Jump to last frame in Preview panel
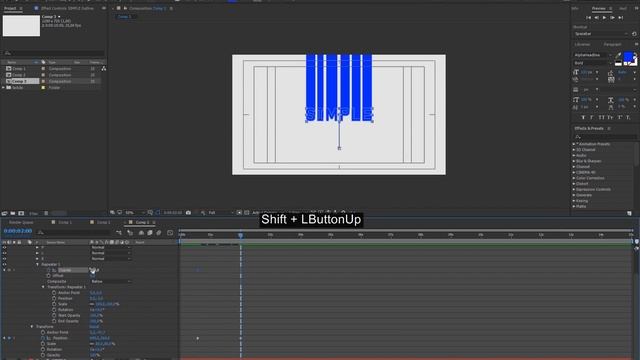This screenshot has height=360, width=640. coord(620,18)
